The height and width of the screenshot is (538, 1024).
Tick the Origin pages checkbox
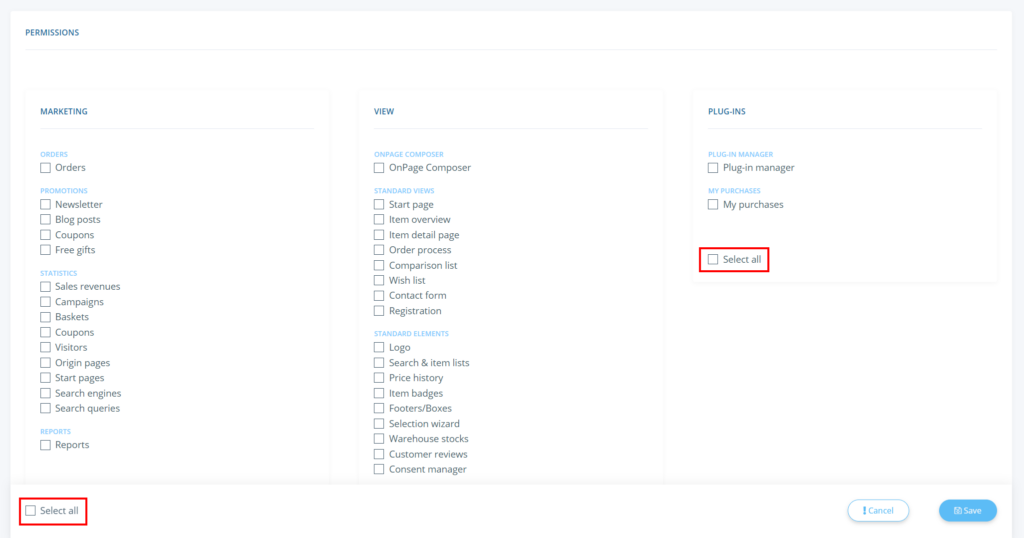pyautogui.click(x=45, y=362)
